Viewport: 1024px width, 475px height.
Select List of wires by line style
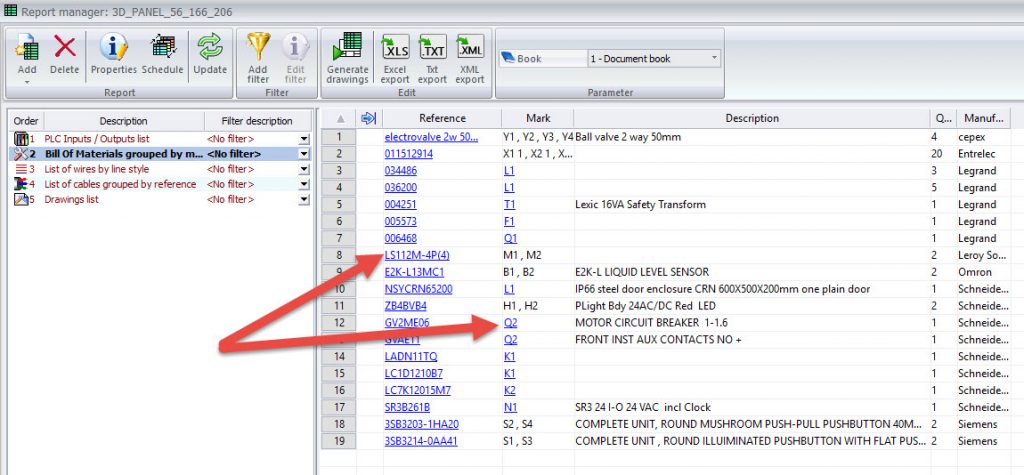click(97, 169)
